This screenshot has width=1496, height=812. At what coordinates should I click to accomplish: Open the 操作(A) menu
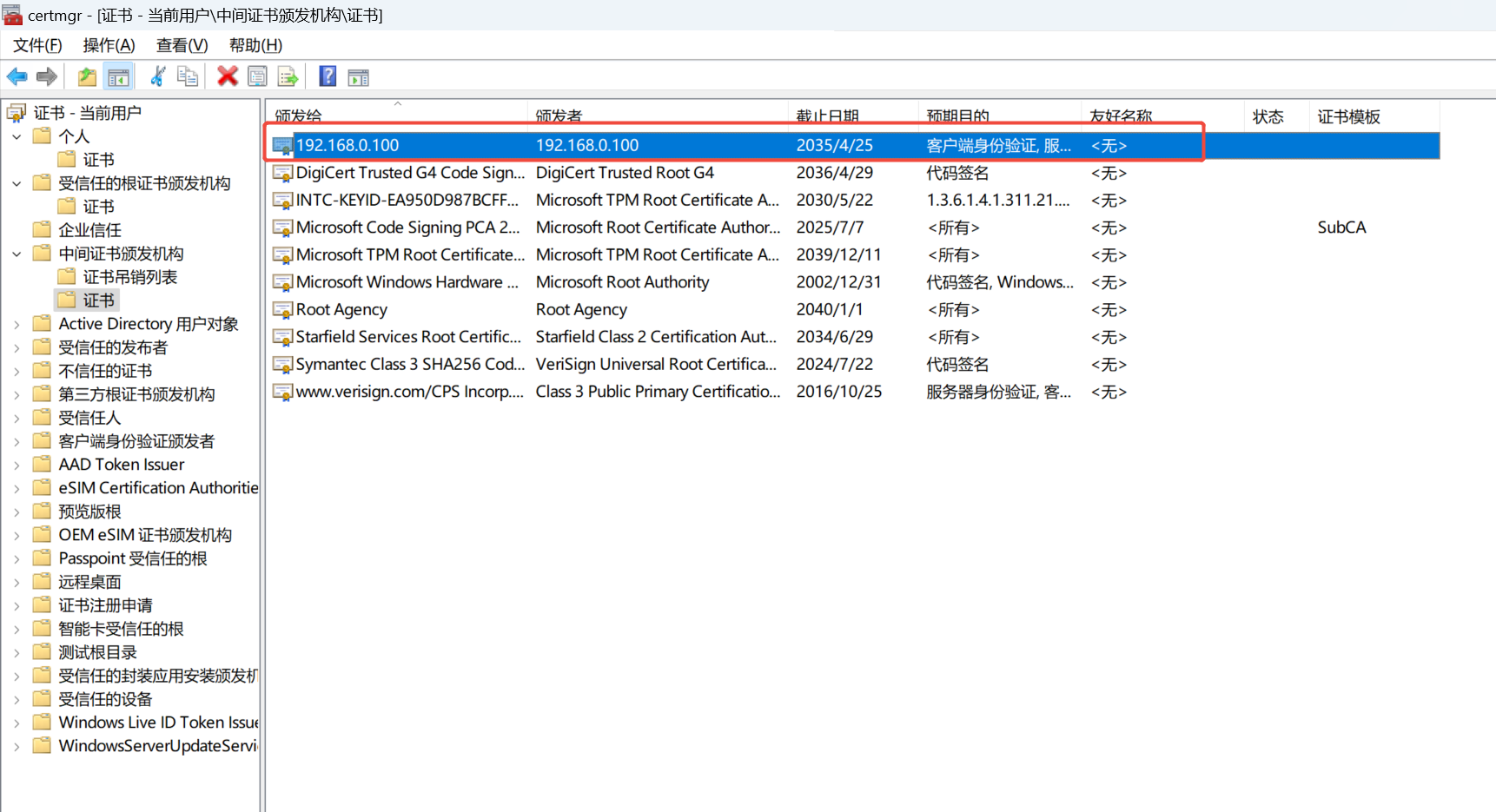(109, 45)
